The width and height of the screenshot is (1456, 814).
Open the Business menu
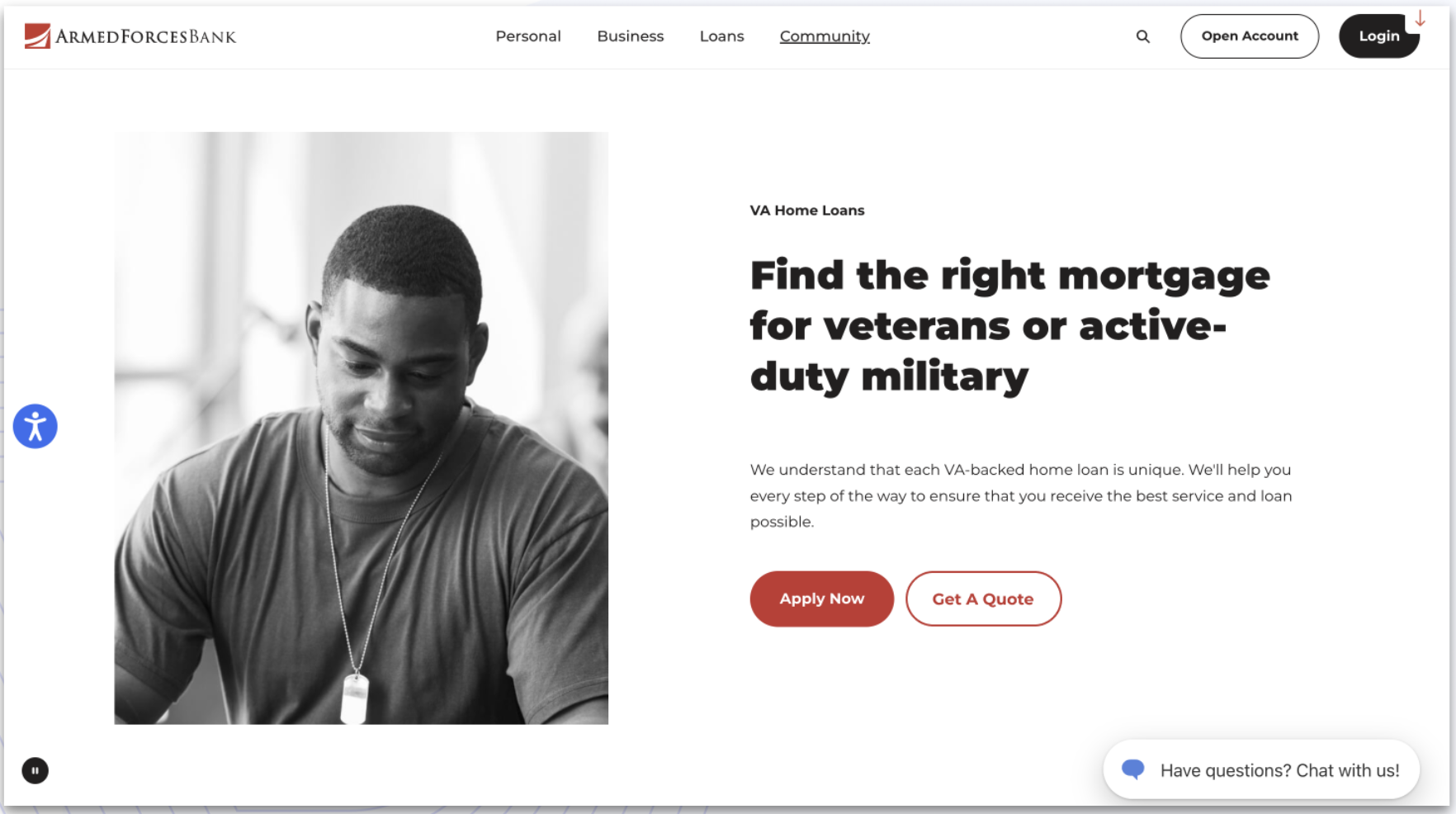(x=631, y=36)
